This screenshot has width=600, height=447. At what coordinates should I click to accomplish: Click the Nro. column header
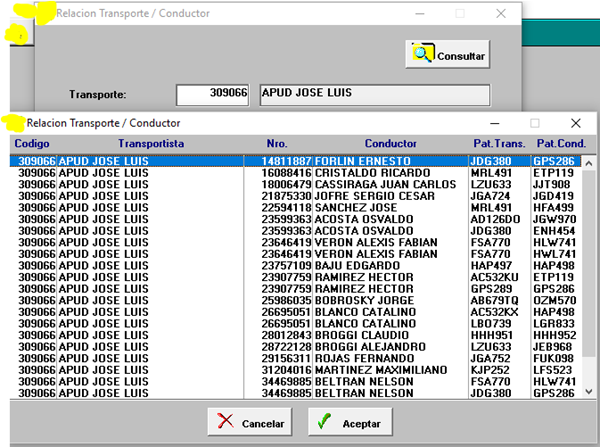pyautogui.click(x=277, y=144)
